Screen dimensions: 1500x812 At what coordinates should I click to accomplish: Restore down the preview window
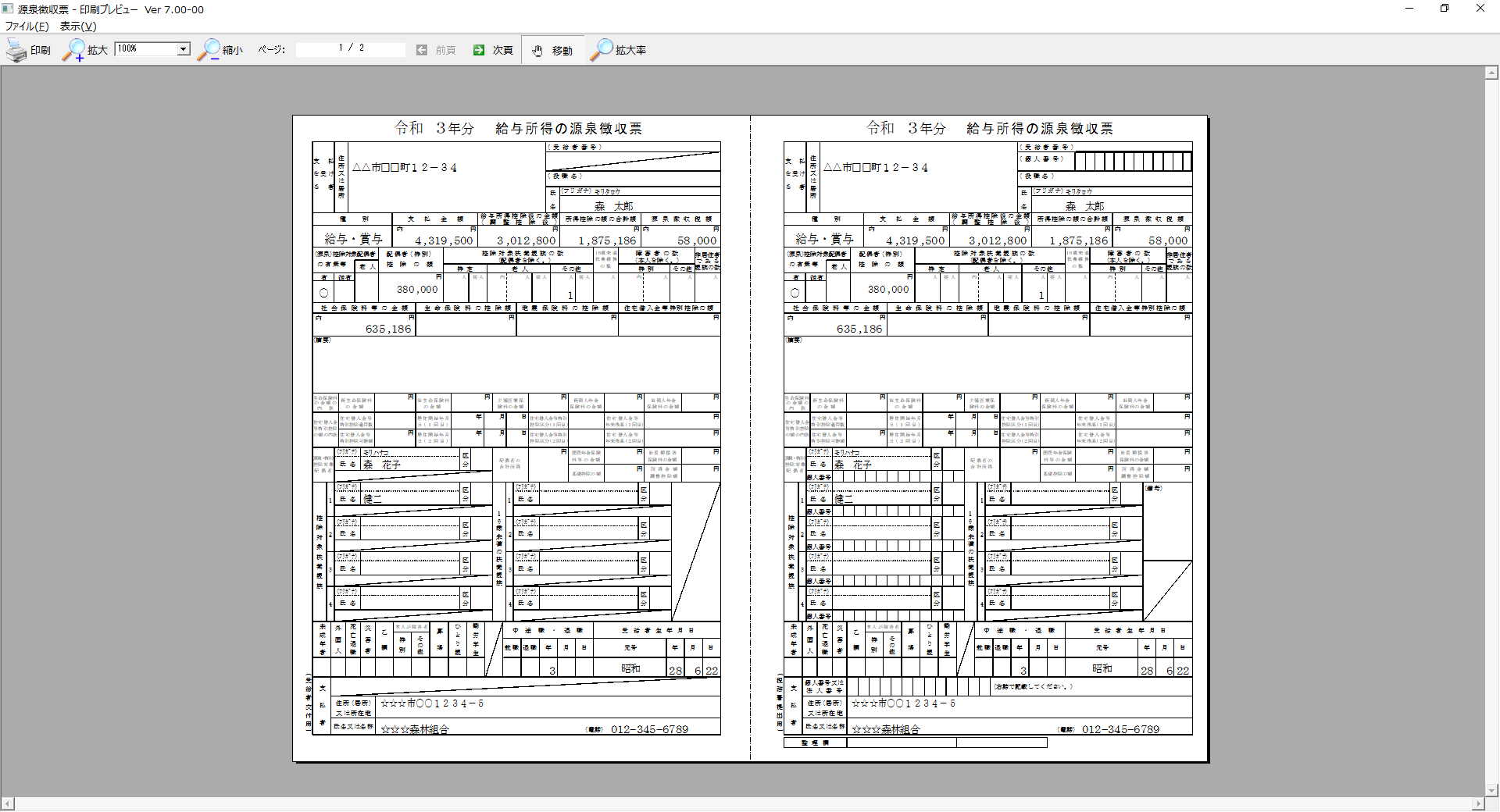coord(1445,9)
